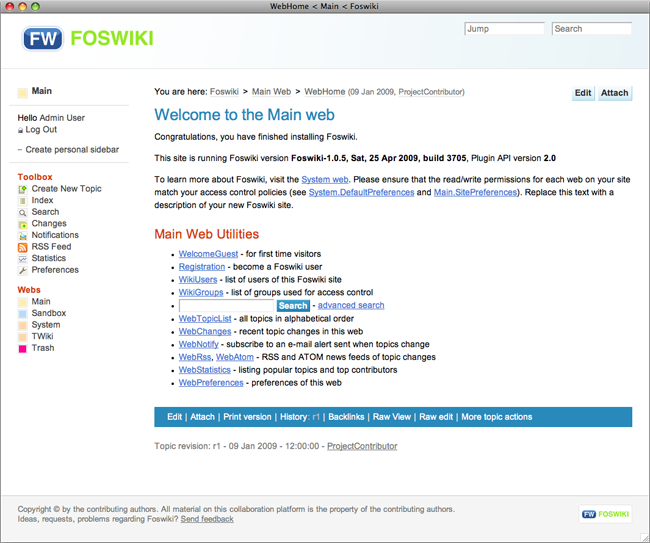This screenshot has width=650, height=543.
Task: Click the search text box in Utilities list
Action: 226,305
